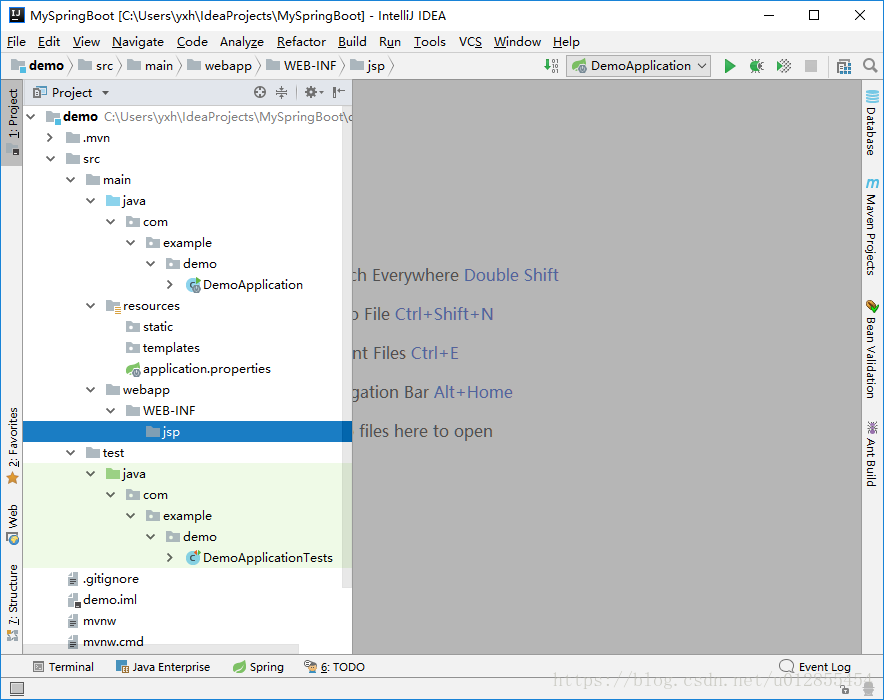Image resolution: width=884 pixels, height=700 pixels.
Task: Collapse the test folder
Action: point(70,453)
